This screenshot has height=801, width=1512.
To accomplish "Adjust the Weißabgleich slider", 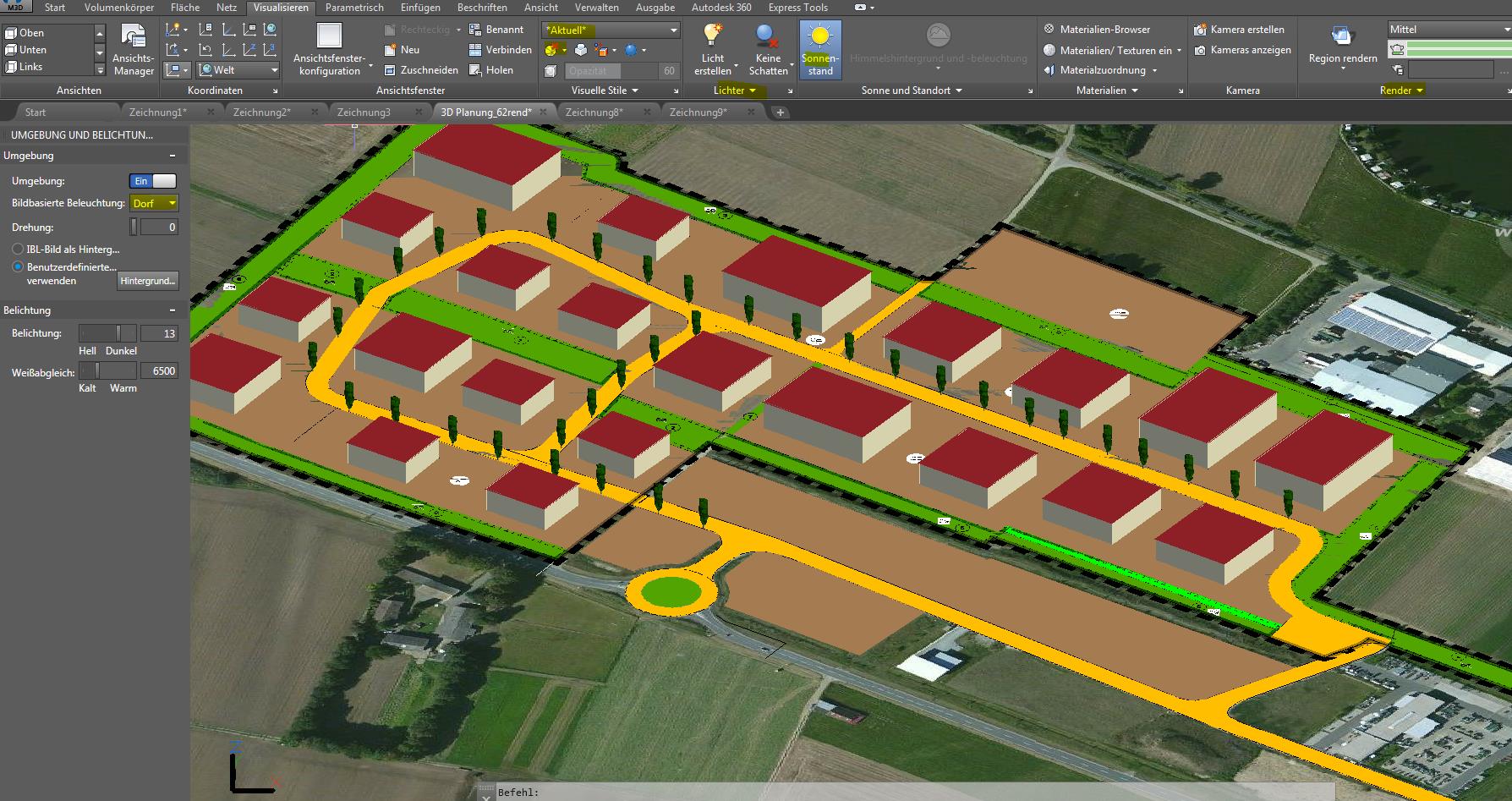I will tap(107, 370).
